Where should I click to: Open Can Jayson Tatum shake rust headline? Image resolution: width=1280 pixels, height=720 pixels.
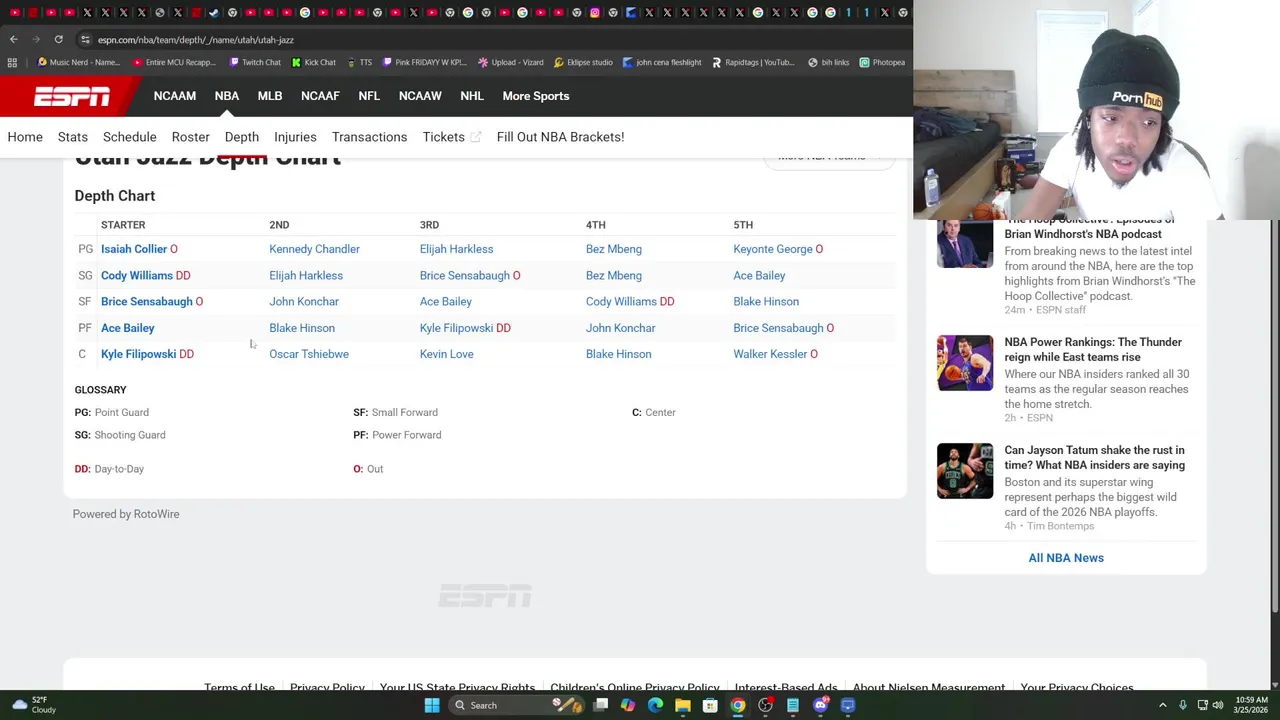[1095, 458]
